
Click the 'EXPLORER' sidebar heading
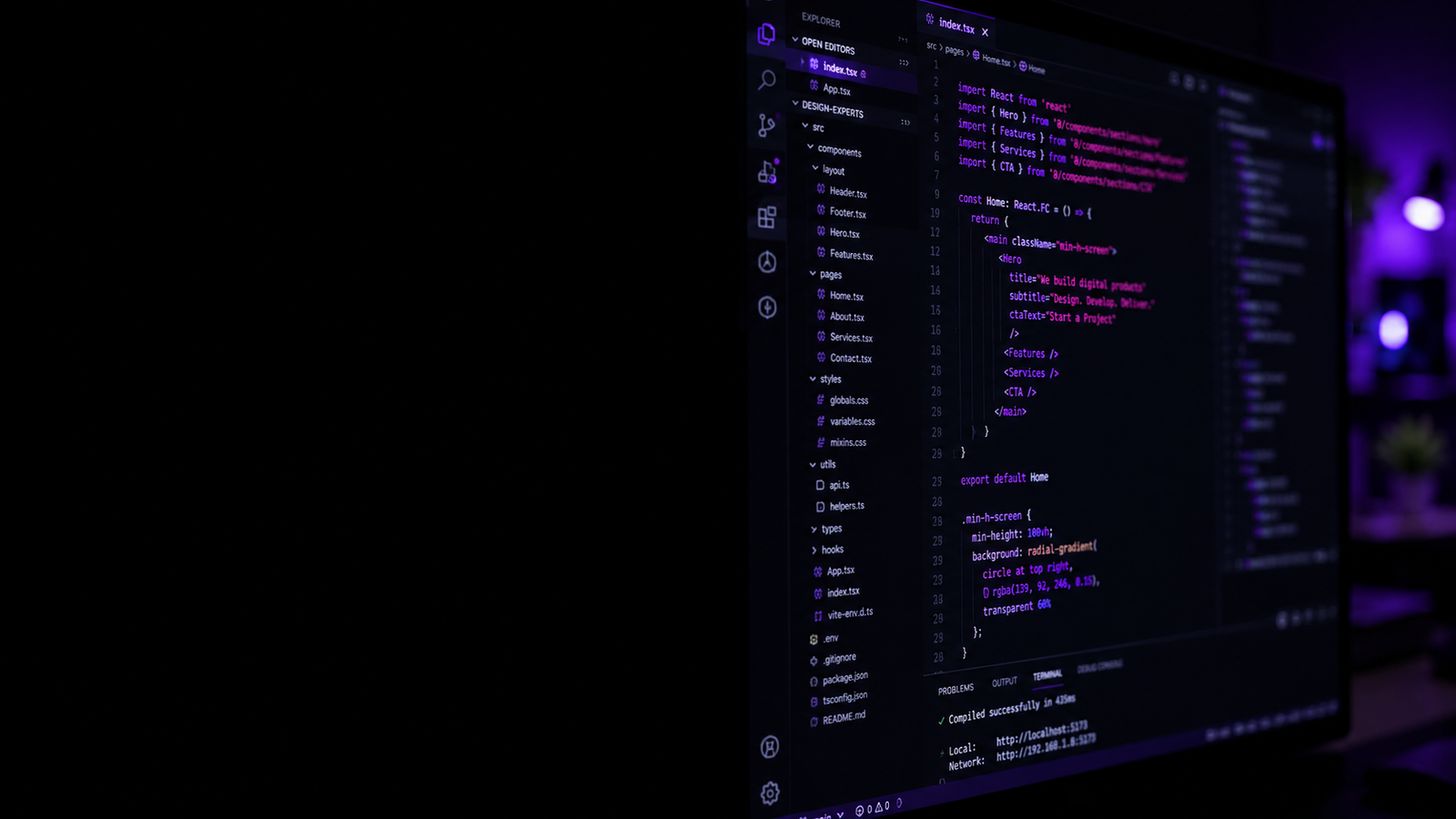[821, 20]
